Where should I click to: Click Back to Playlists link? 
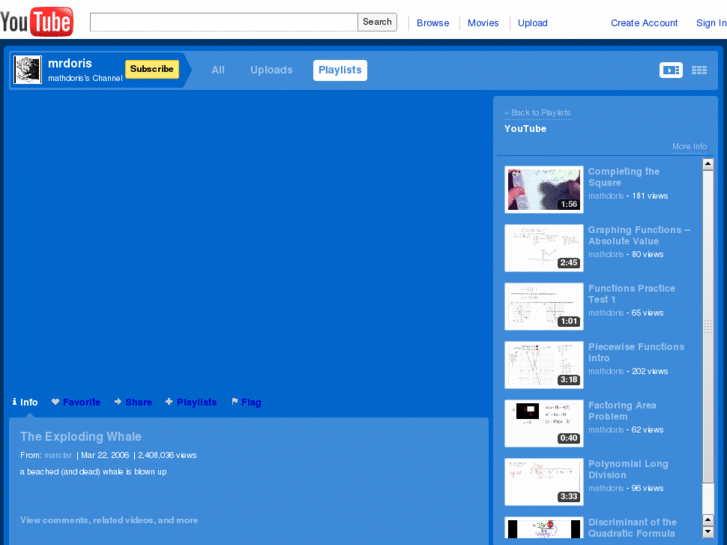coord(538,113)
